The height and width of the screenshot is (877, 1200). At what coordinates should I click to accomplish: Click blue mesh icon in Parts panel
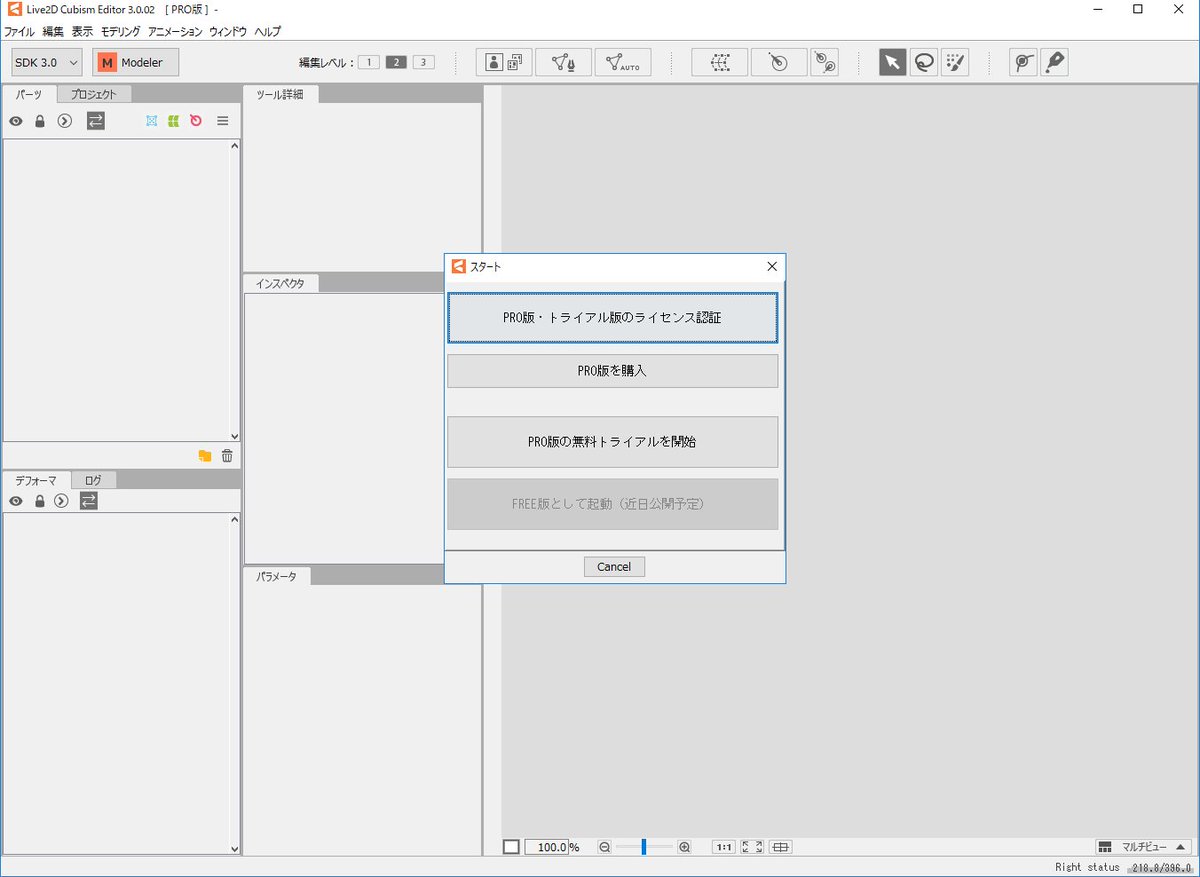[x=152, y=121]
